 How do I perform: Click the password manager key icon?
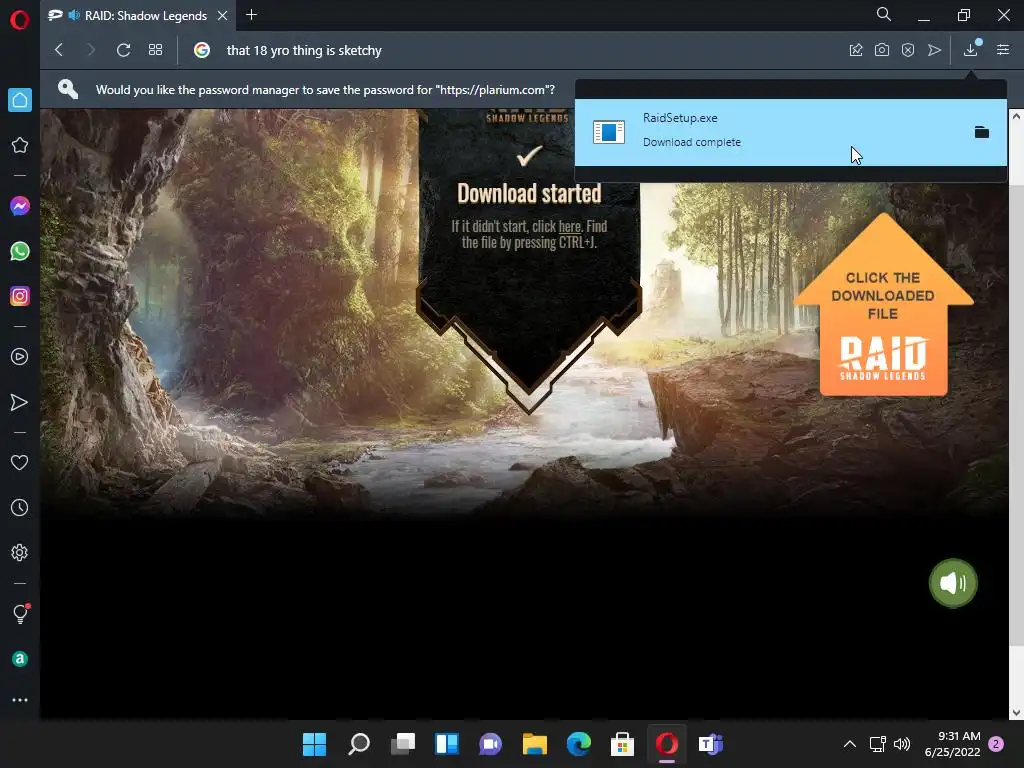68,89
